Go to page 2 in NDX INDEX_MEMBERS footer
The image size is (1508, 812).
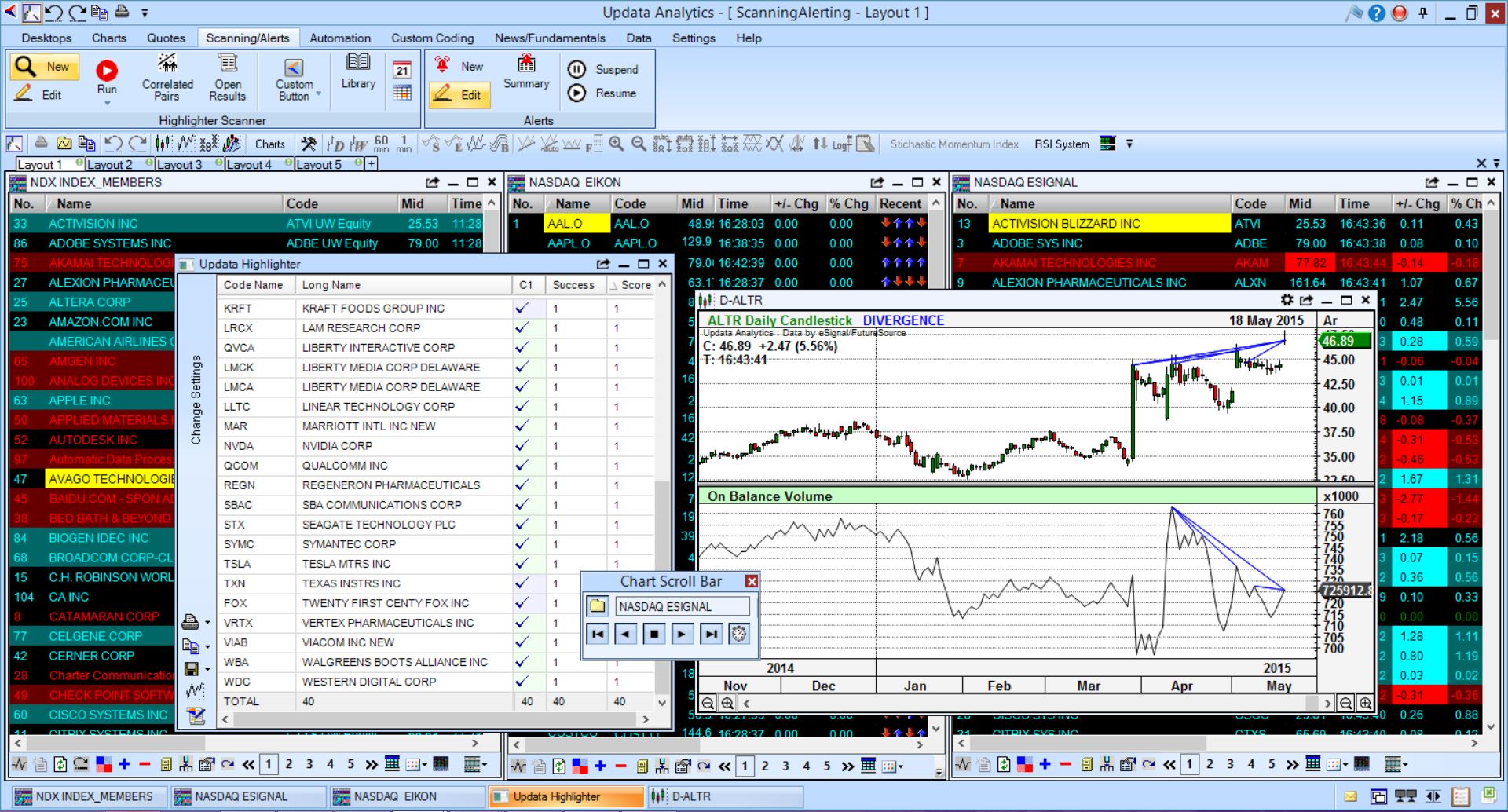coord(289,764)
